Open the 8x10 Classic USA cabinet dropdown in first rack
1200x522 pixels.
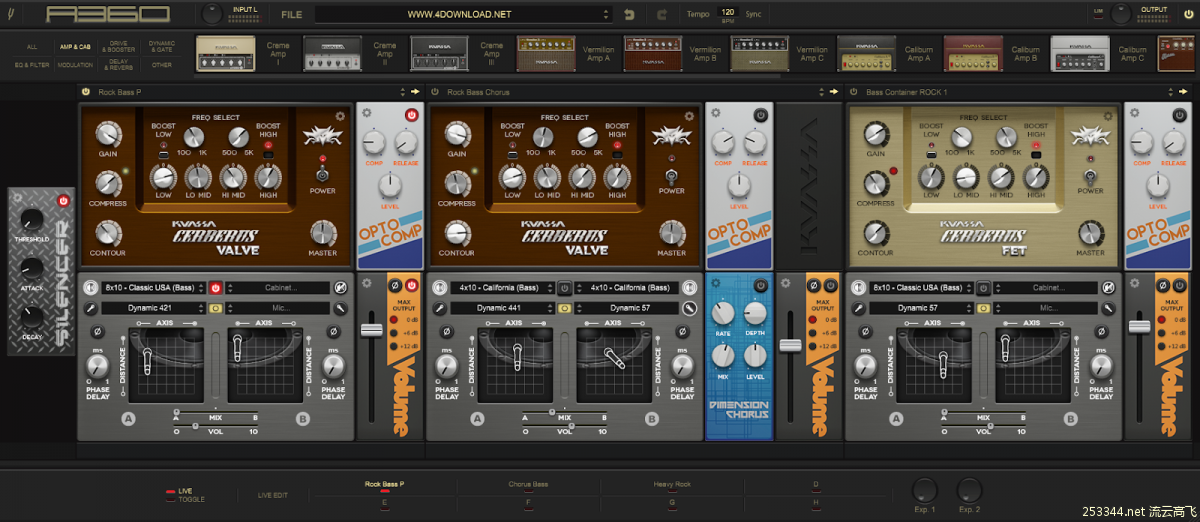153,288
